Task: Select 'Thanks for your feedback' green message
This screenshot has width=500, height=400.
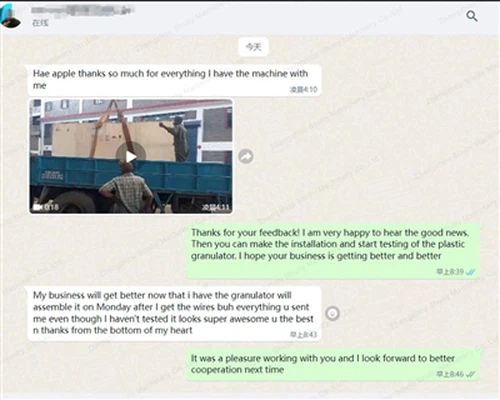Action: click(333, 251)
